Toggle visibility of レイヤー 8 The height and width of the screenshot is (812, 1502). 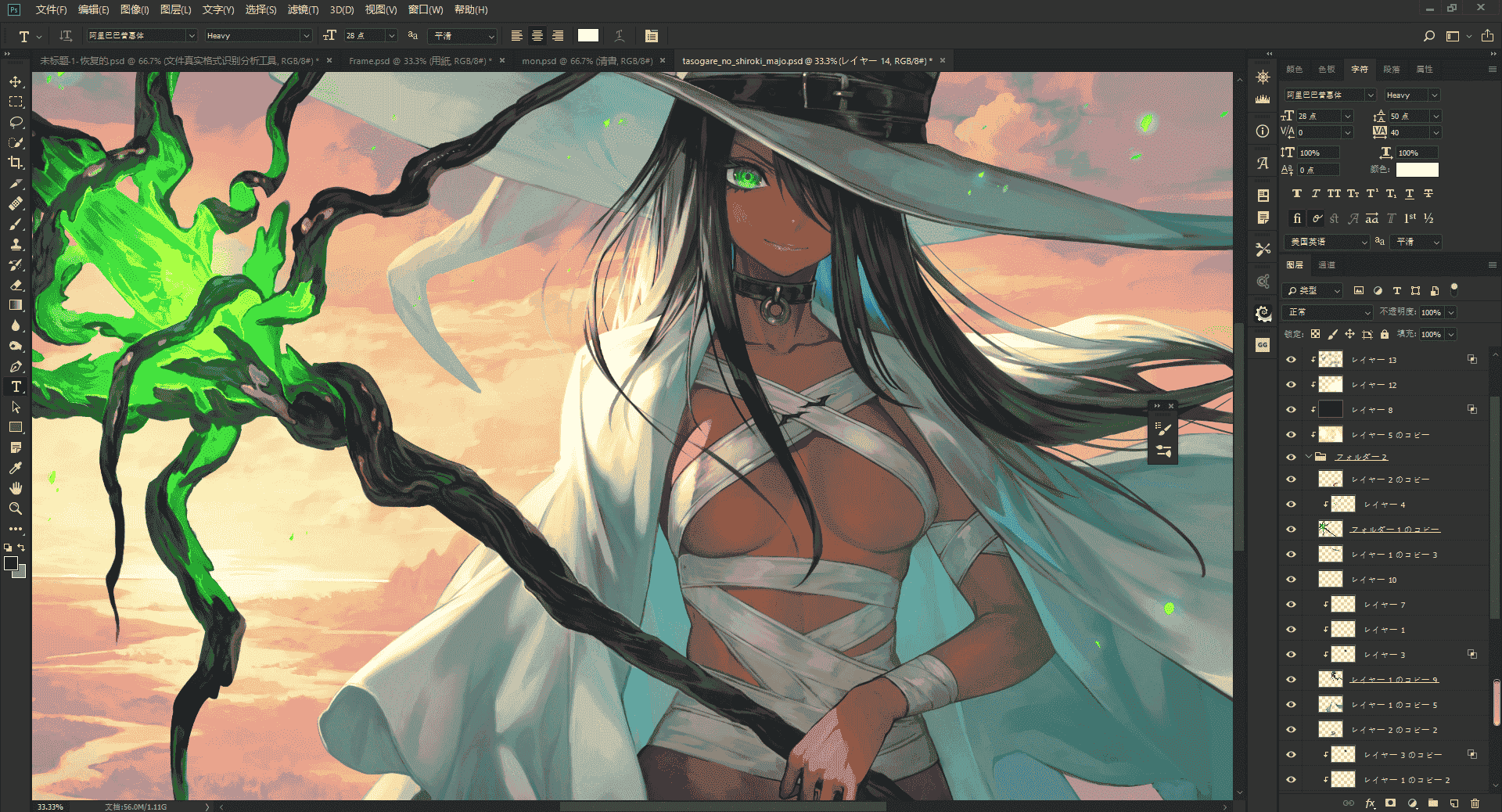pyautogui.click(x=1291, y=410)
